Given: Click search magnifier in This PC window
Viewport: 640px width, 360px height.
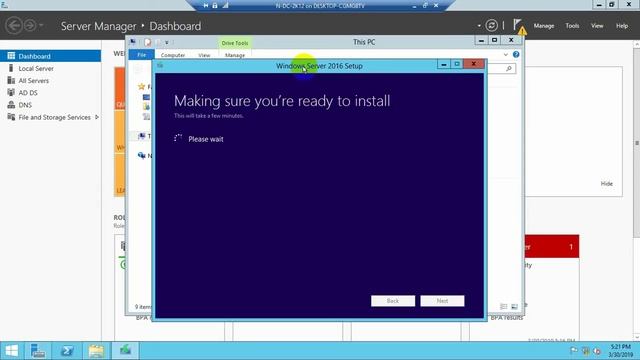Looking at the screenshot, I should (x=509, y=69).
